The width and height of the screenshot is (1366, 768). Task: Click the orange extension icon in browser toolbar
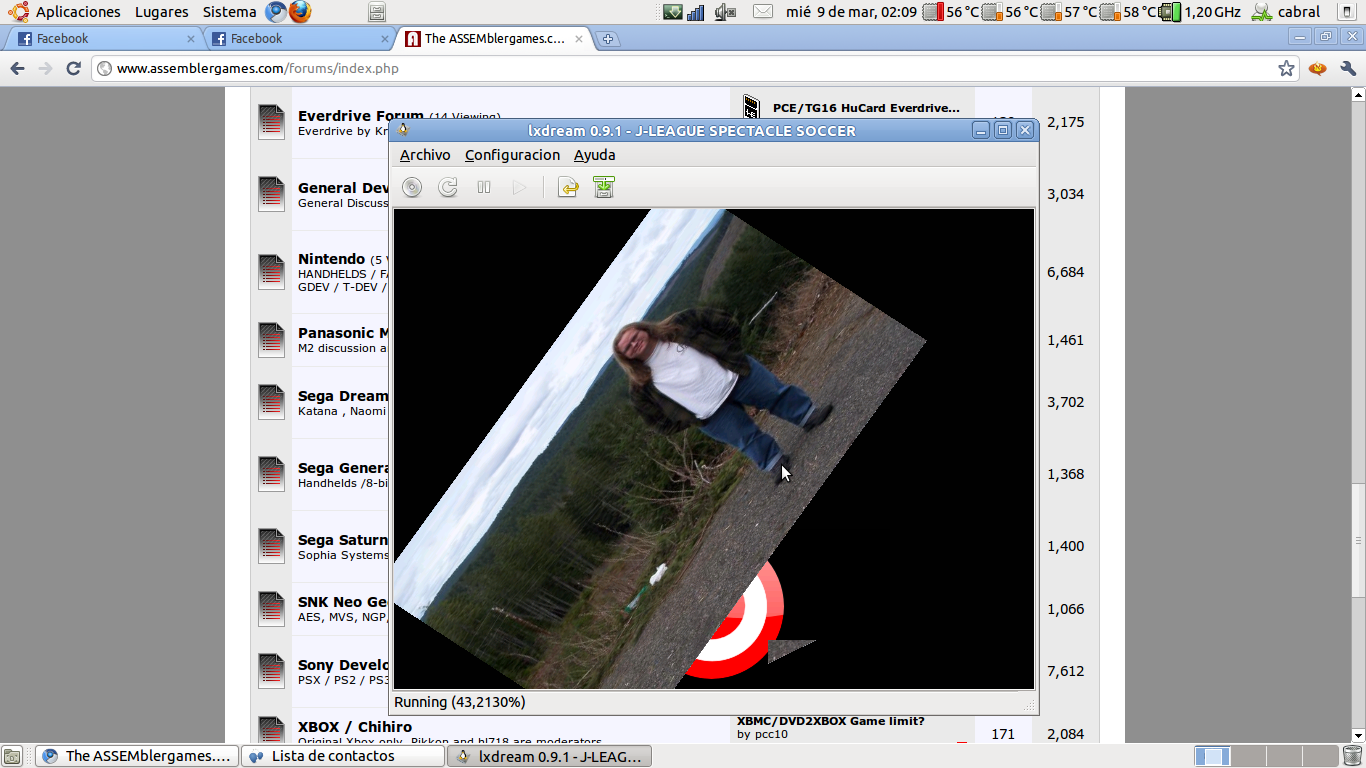coord(1318,69)
